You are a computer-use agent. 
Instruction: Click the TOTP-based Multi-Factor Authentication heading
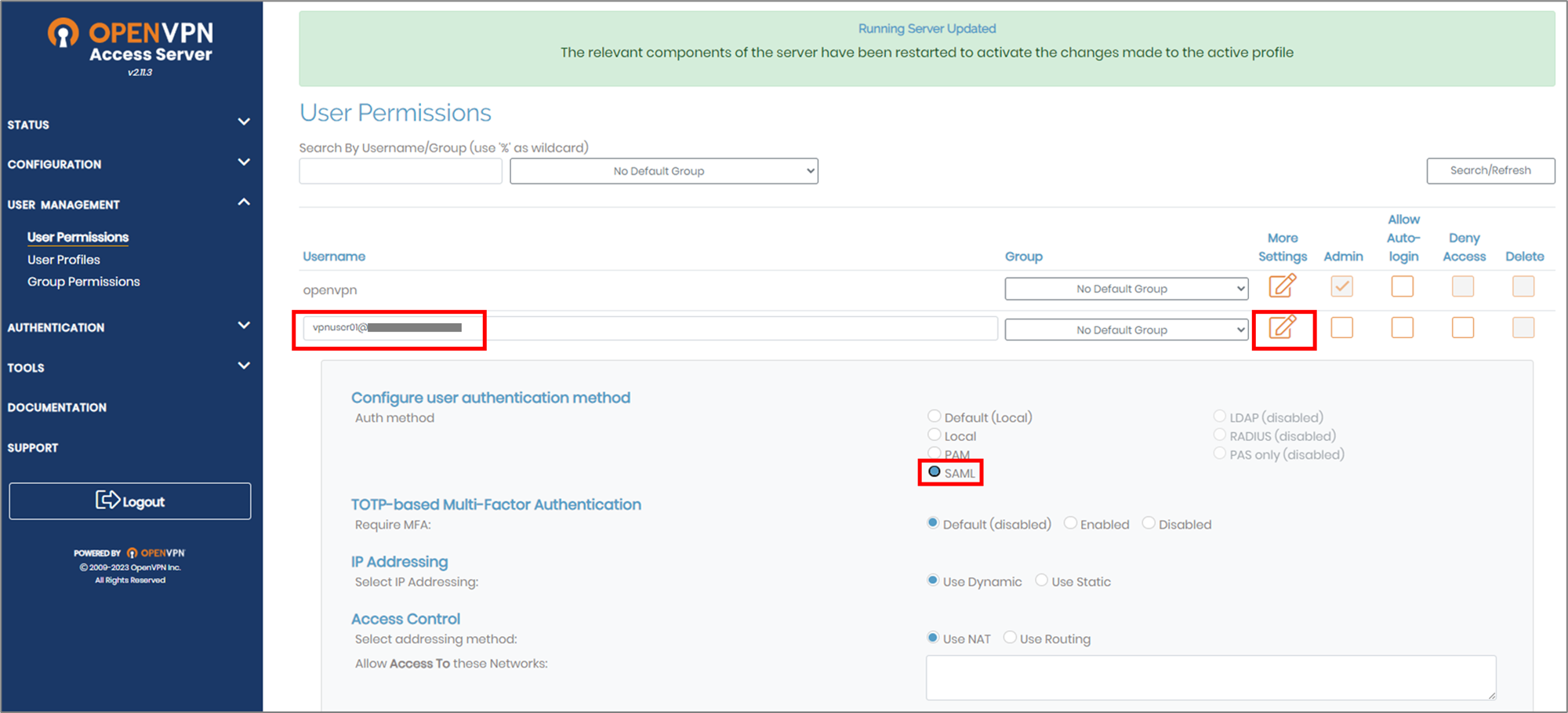coord(496,504)
